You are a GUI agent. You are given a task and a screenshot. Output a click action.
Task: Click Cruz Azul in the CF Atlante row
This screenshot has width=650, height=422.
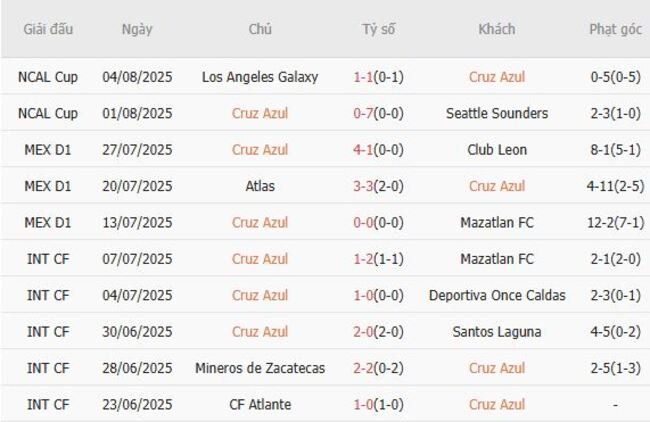coord(497,405)
